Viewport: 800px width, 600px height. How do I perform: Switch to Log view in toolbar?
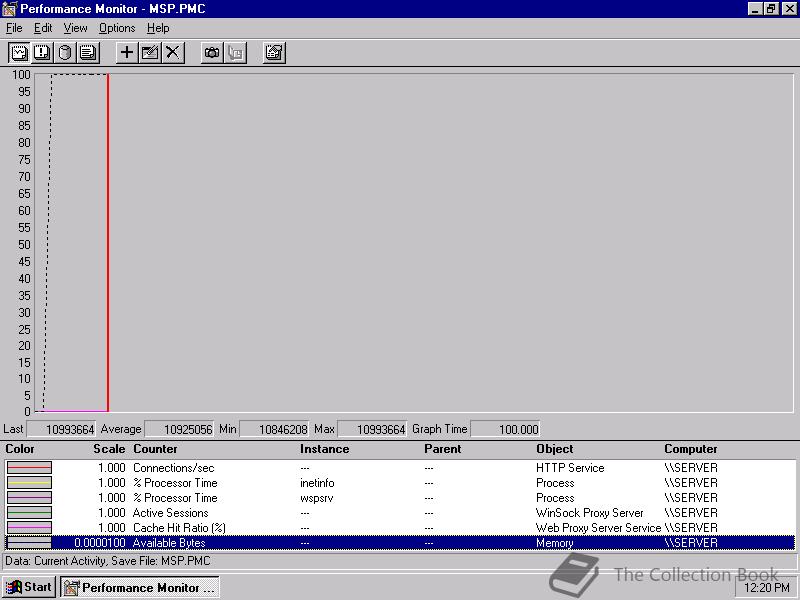tap(65, 53)
